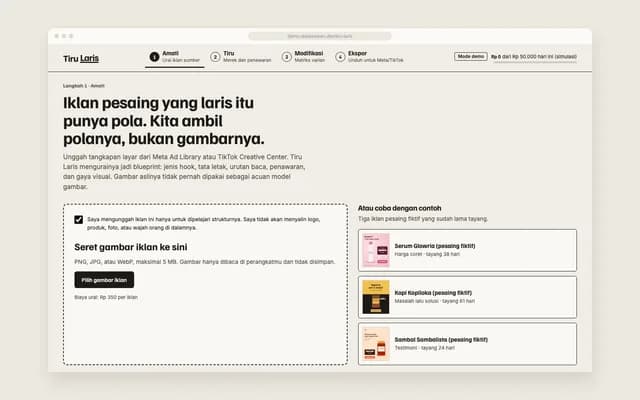Click the step number 4 circle icon

tap(340, 57)
